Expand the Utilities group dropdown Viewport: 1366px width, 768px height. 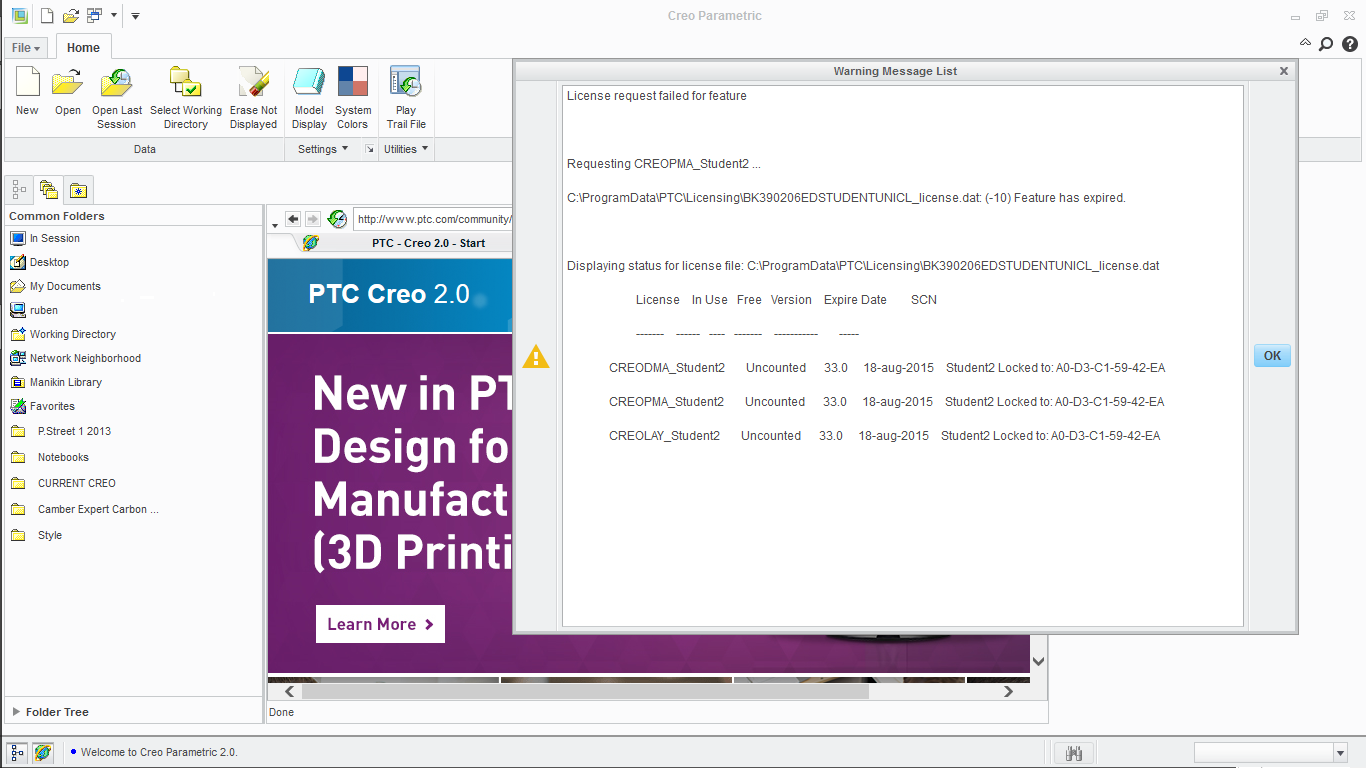pyautogui.click(x=406, y=149)
